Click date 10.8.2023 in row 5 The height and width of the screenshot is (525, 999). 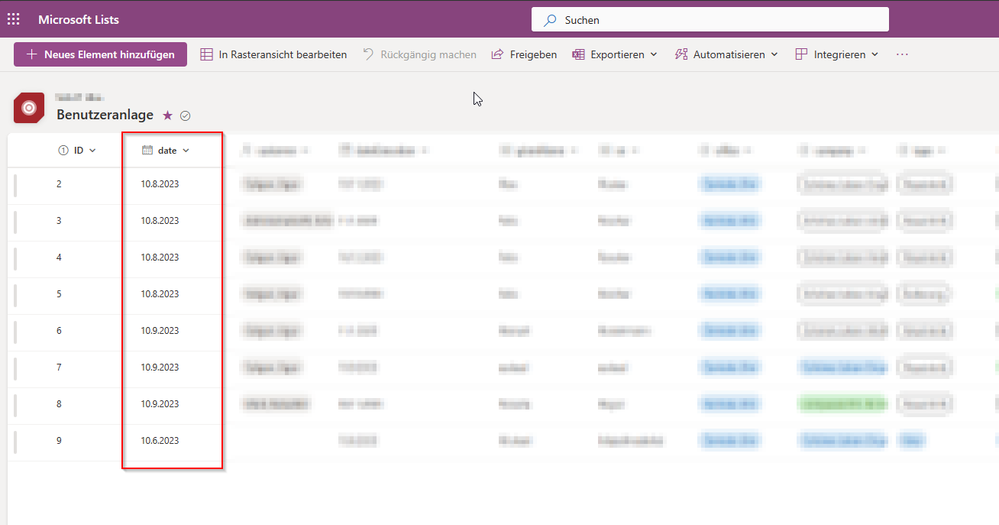pyautogui.click(x=160, y=294)
